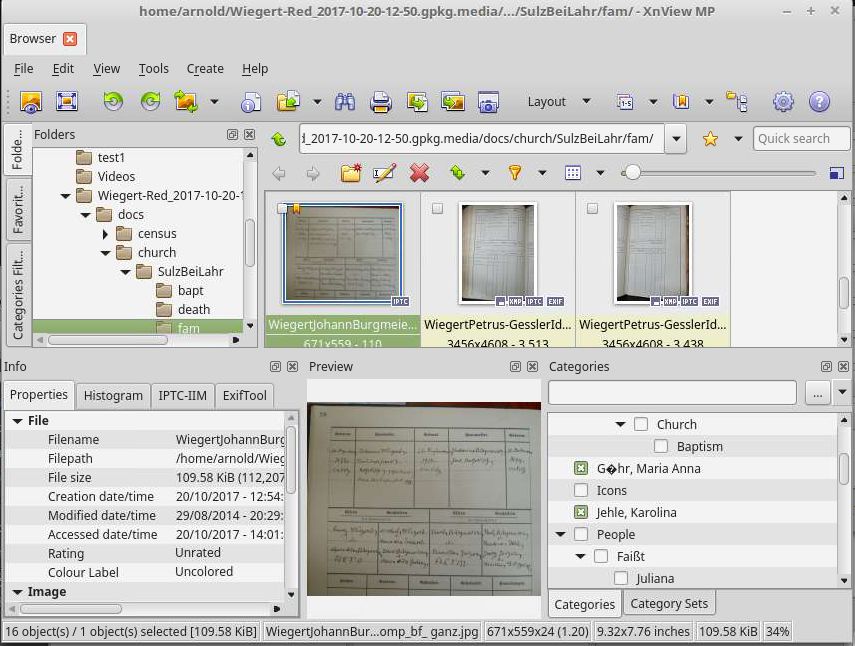Viewport: 855px width, 646px height.
Task: Open the Layout dropdown
Action: (x=558, y=102)
